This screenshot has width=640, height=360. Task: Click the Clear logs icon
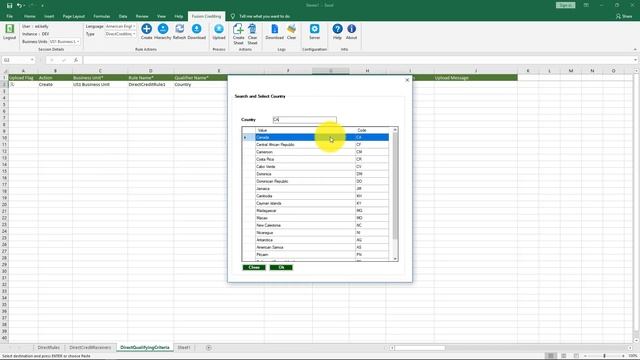291,32
